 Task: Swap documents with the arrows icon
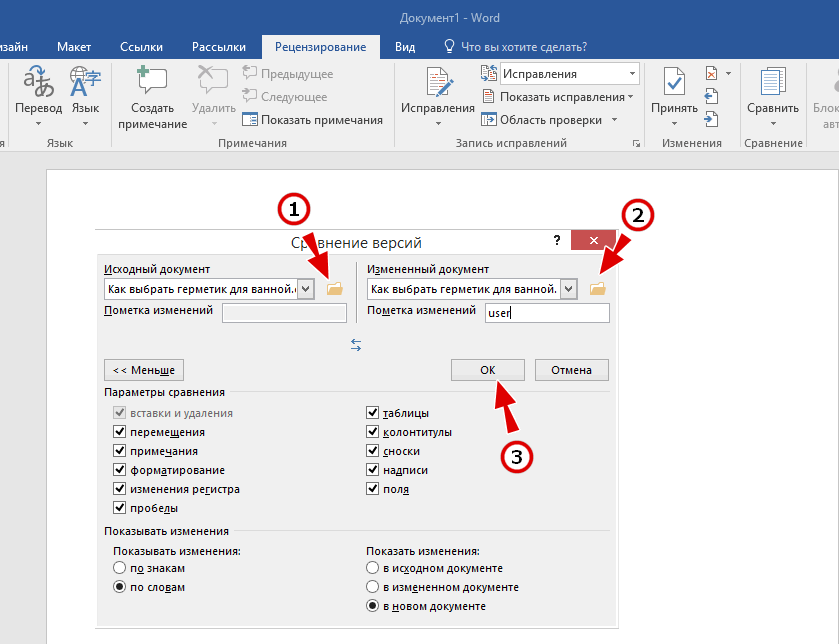(356, 345)
